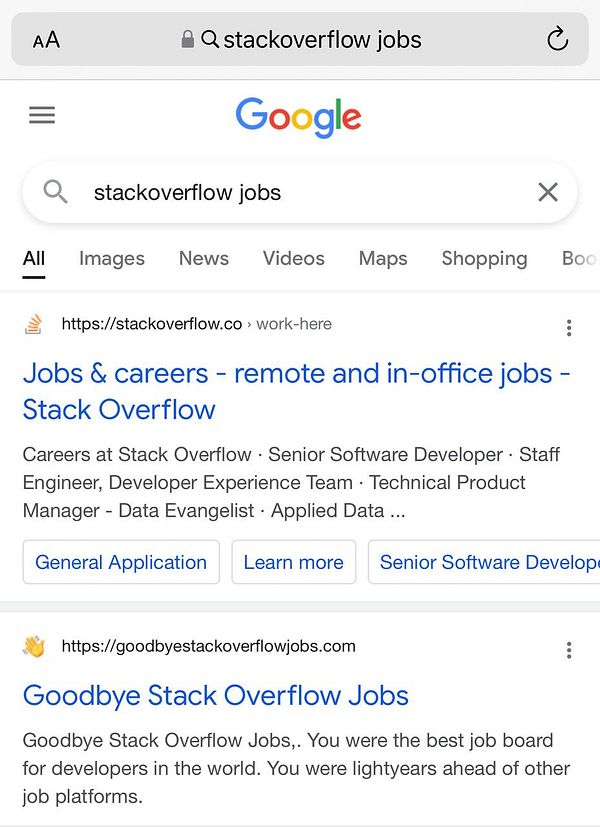The height and width of the screenshot is (827, 600).
Task: Tap the Learn more chip
Action: pyautogui.click(x=294, y=562)
